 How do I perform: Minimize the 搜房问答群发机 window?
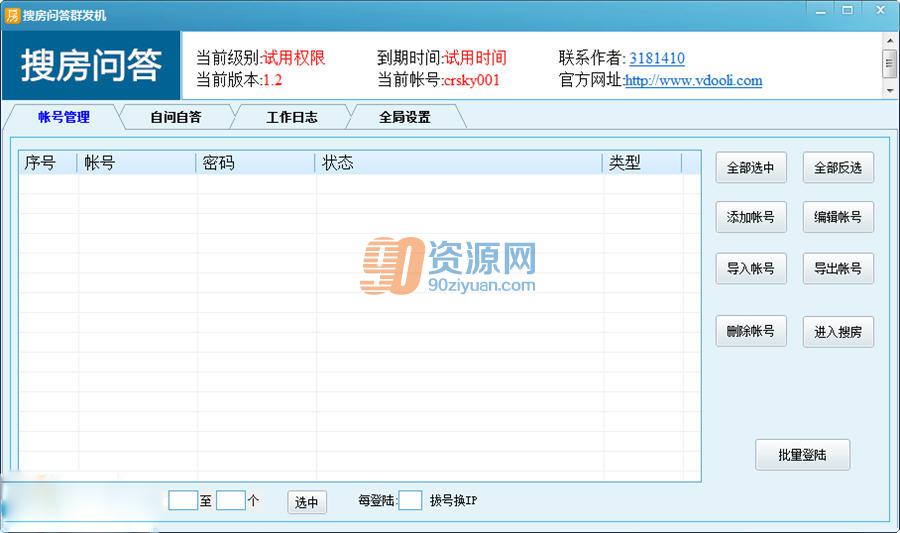[x=821, y=10]
